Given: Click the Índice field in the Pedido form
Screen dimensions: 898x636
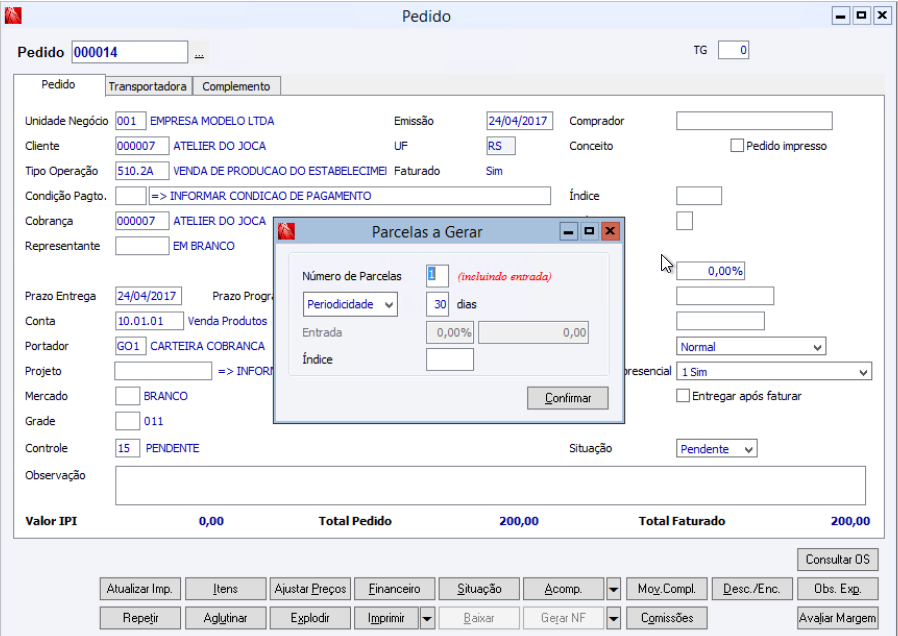Looking at the screenshot, I should coord(699,196).
